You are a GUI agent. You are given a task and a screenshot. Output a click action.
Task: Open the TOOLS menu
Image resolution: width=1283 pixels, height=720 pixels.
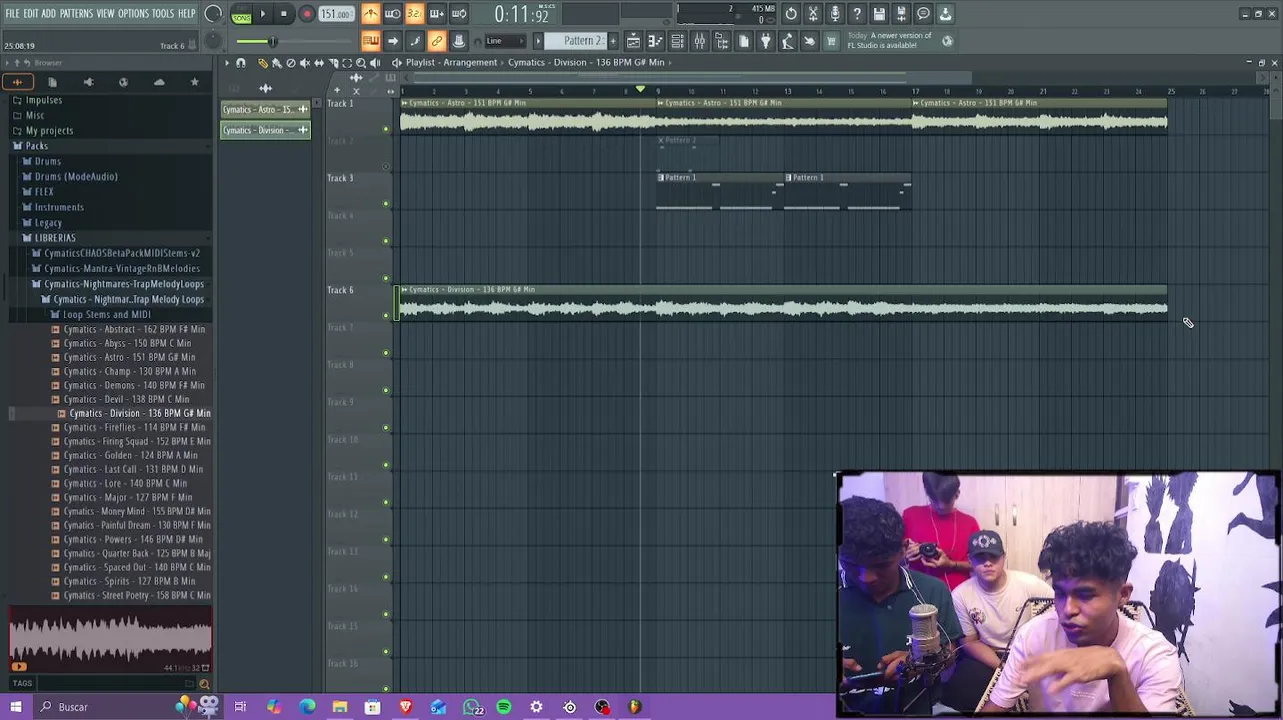tap(163, 14)
